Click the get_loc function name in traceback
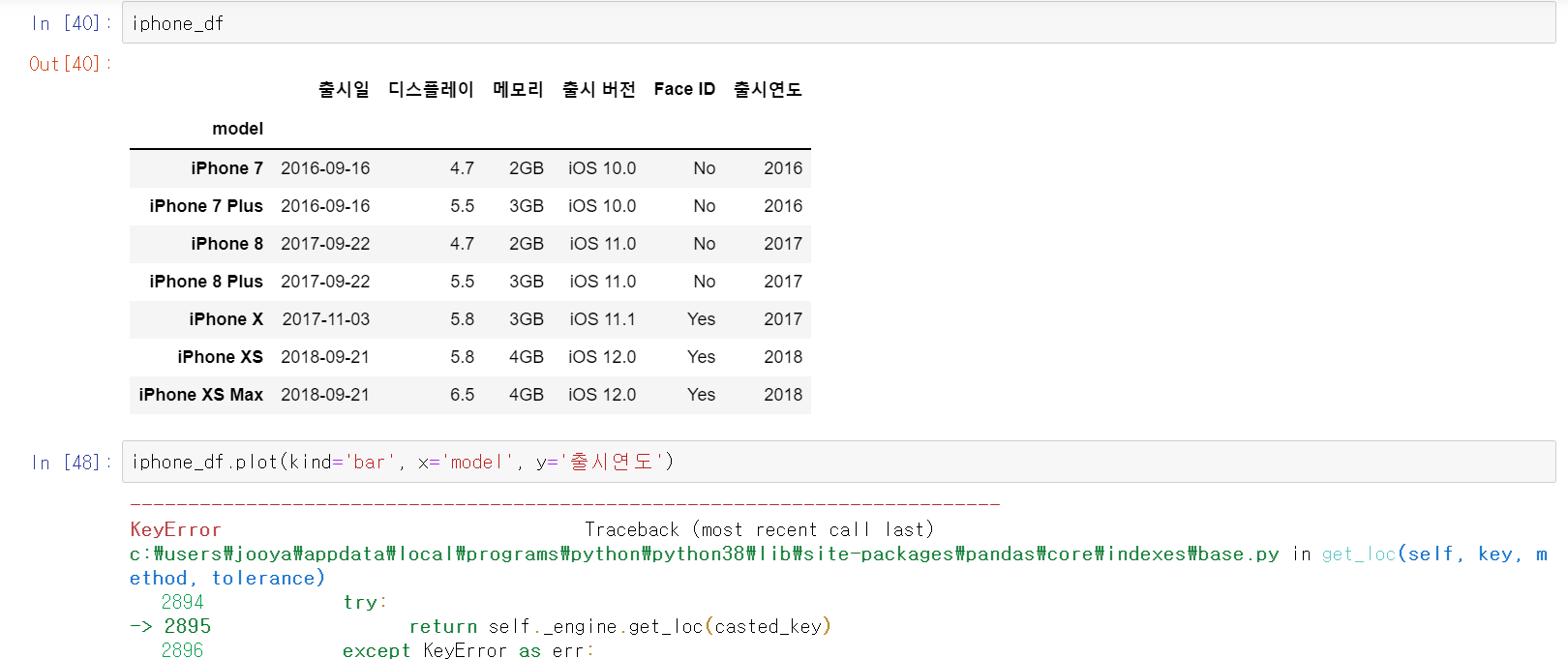The height and width of the screenshot is (659, 1568). [x=1359, y=554]
